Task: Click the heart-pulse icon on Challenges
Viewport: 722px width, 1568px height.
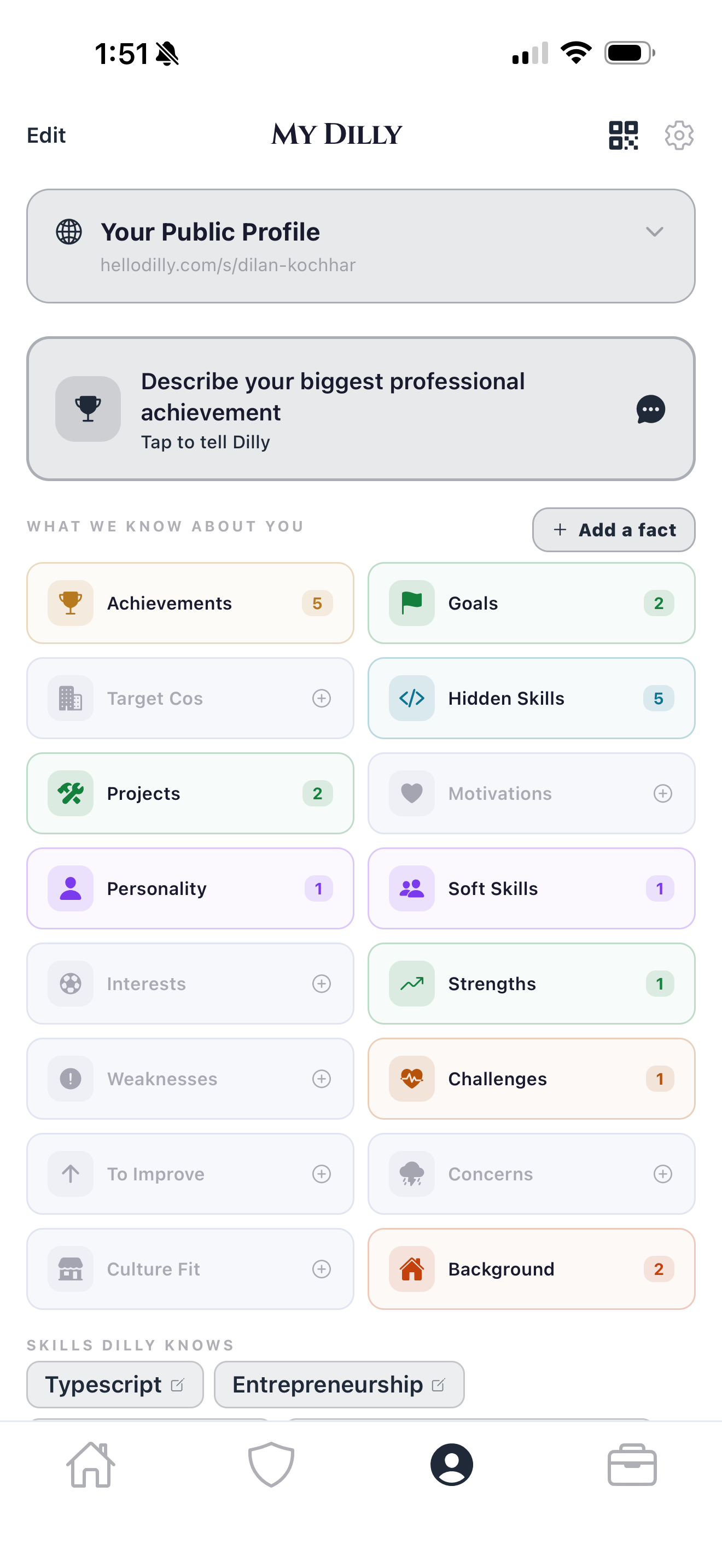Action: point(411,1078)
